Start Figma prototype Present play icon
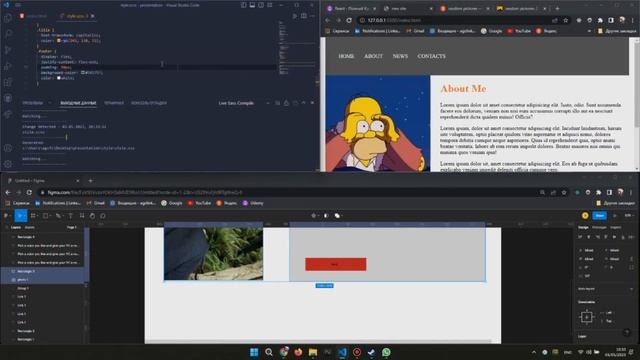Viewport: 640px width, 360px height. pos(615,216)
